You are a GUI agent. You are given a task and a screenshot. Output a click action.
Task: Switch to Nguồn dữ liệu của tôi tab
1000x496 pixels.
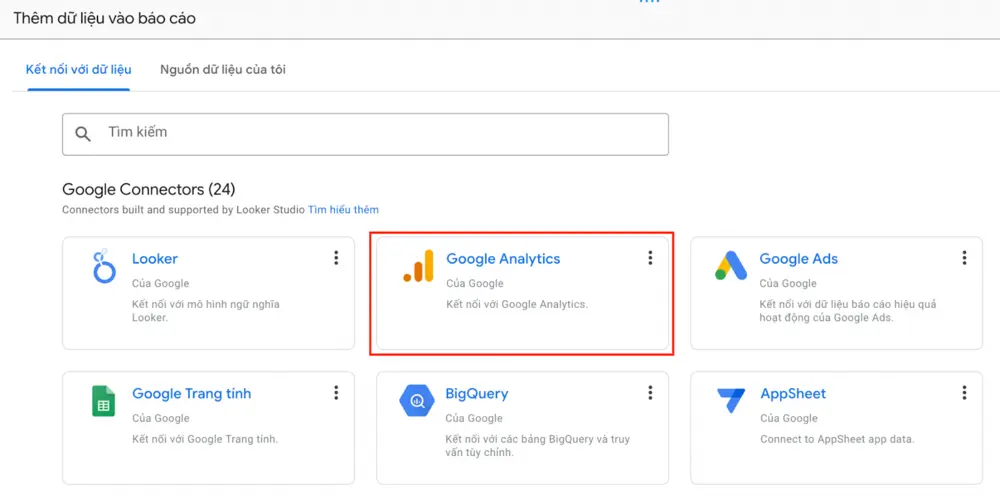[223, 70]
